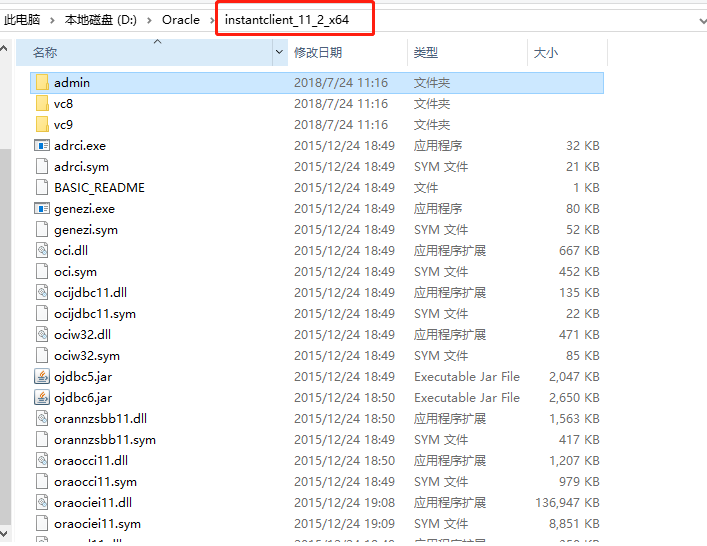Select the oraocci11.dll file name

coord(91,460)
